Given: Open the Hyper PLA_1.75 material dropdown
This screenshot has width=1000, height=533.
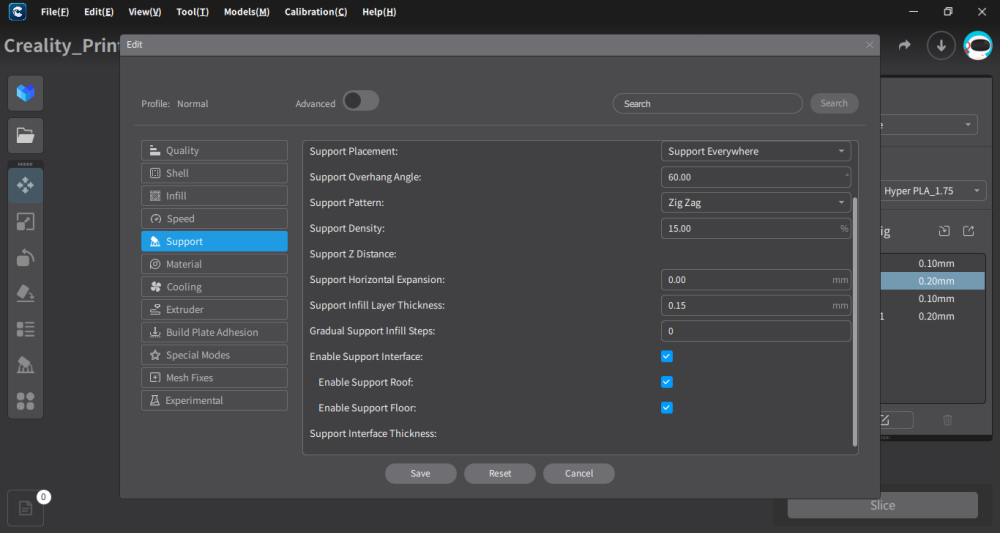Looking at the screenshot, I should 933,191.
